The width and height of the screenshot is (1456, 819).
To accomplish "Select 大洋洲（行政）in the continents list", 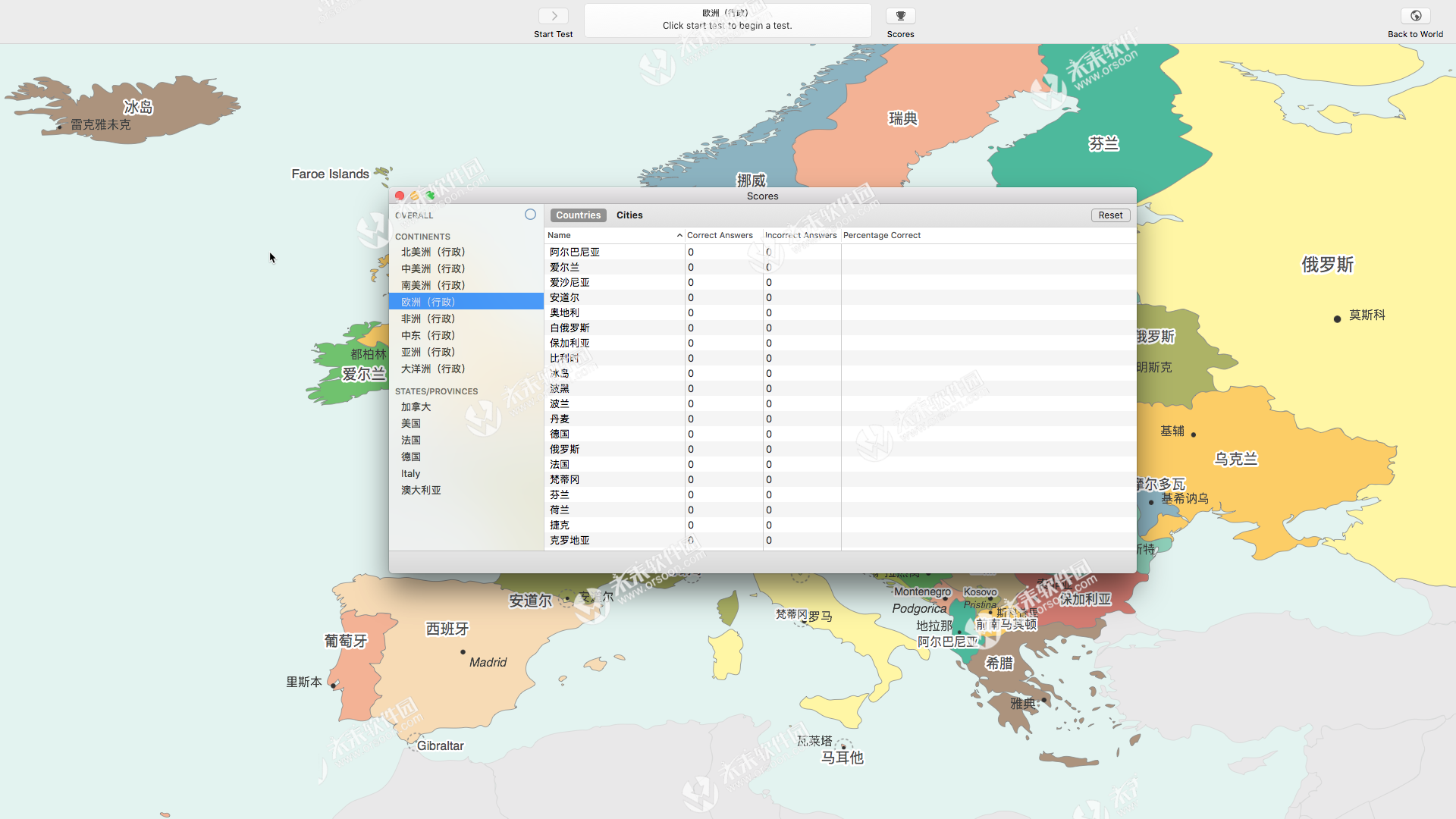I will [466, 369].
